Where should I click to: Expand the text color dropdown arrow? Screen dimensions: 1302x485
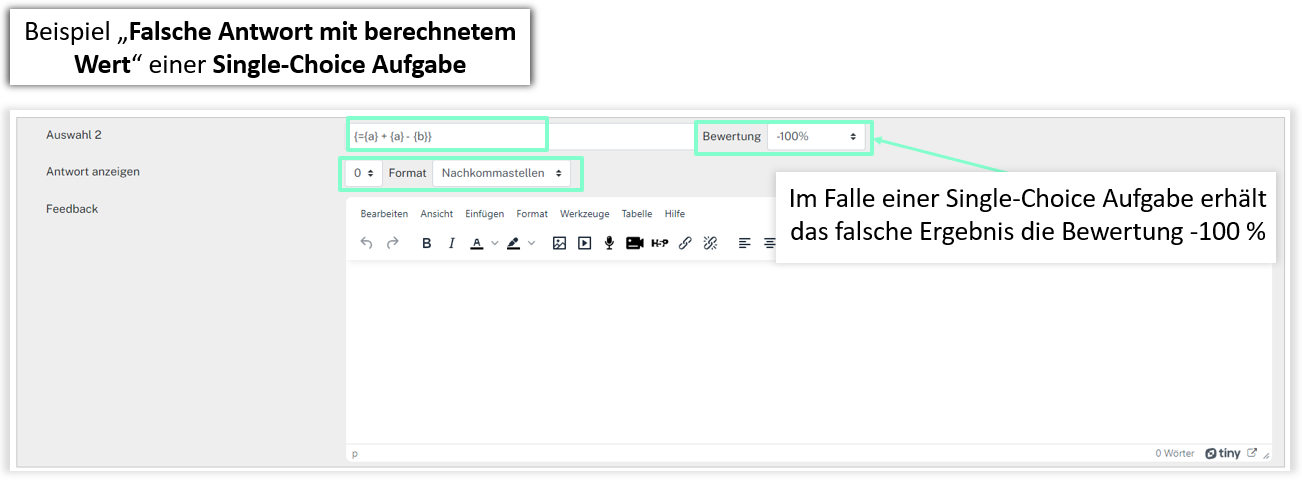(x=495, y=243)
